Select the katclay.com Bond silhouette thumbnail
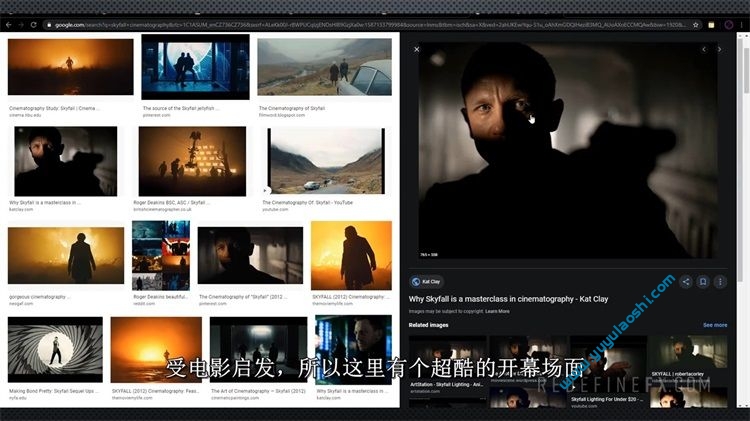The height and width of the screenshot is (421, 750). click(66, 161)
